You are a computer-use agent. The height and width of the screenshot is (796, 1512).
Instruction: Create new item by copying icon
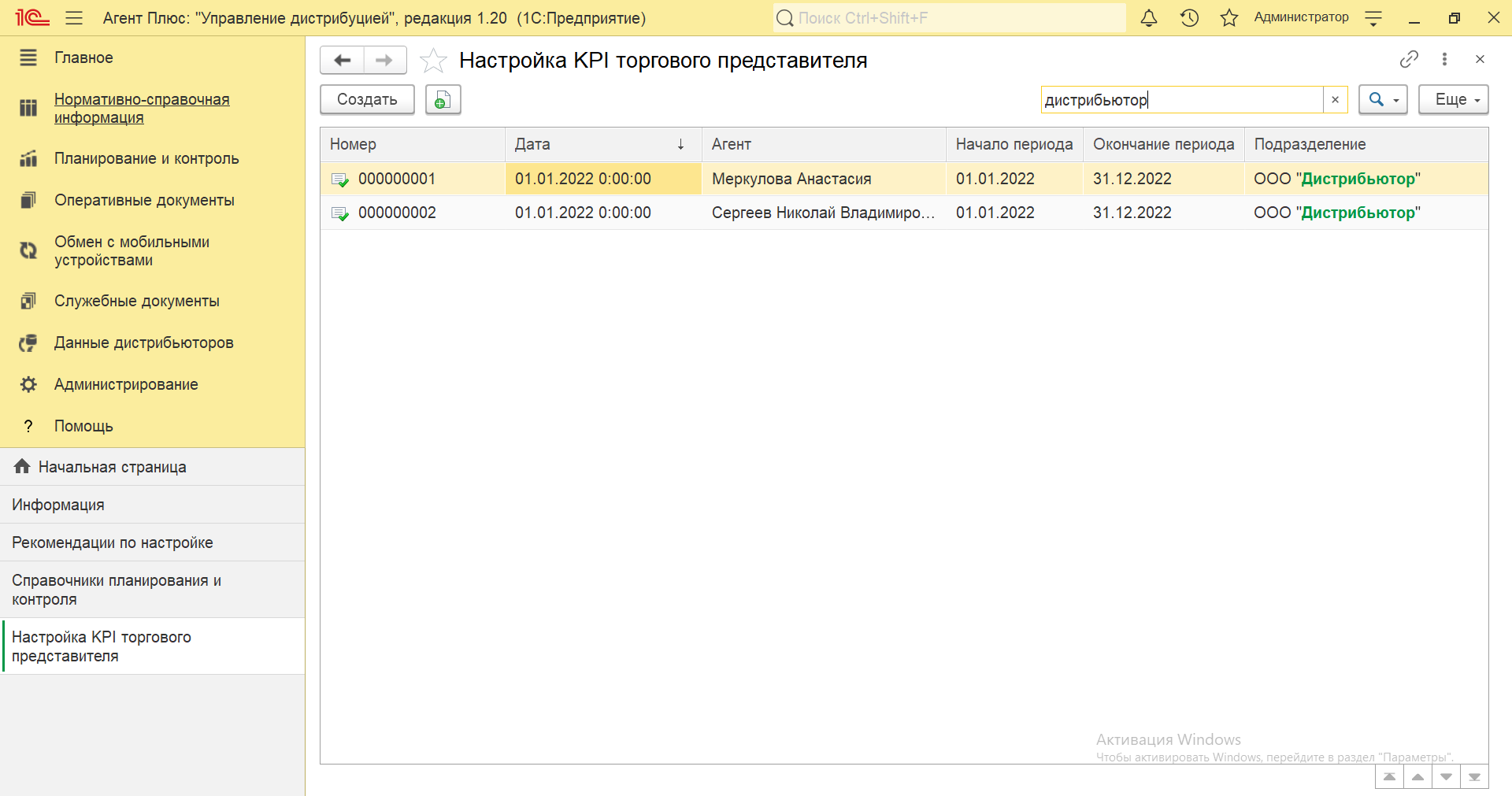[x=443, y=99]
